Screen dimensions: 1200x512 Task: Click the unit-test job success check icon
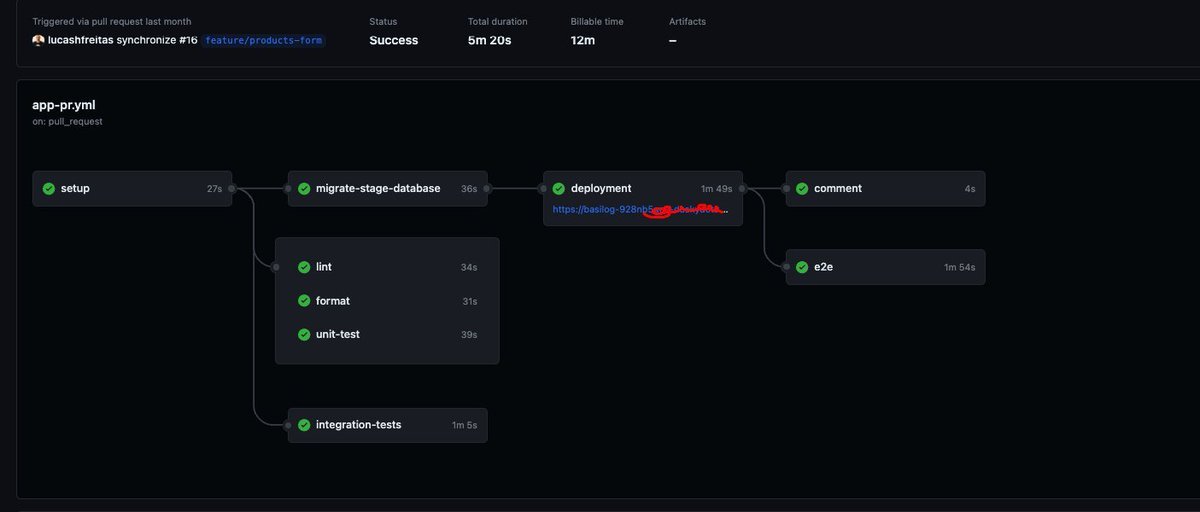pos(304,334)
